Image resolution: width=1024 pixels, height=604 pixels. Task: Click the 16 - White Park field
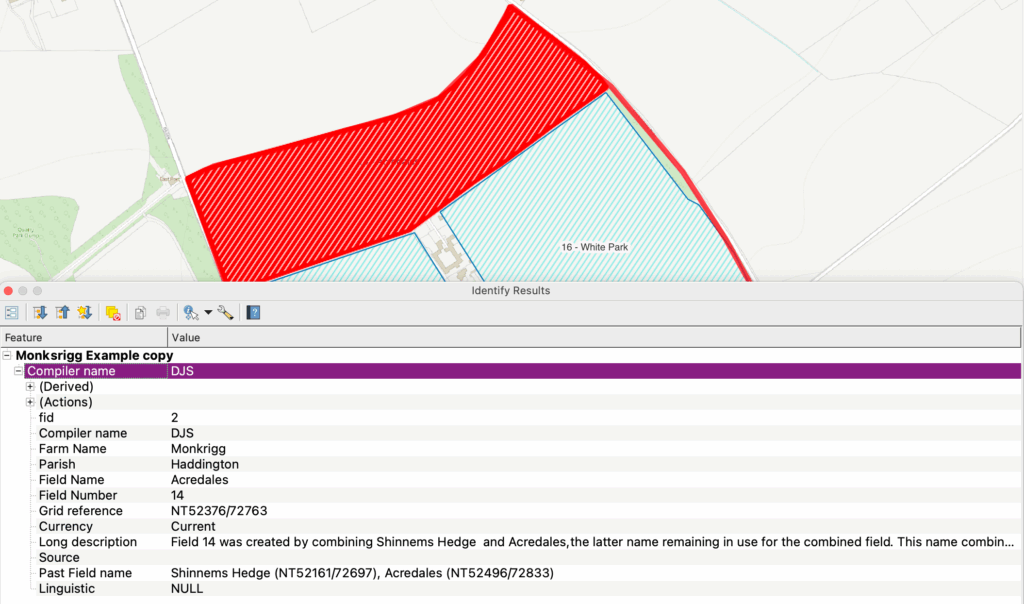594,246
